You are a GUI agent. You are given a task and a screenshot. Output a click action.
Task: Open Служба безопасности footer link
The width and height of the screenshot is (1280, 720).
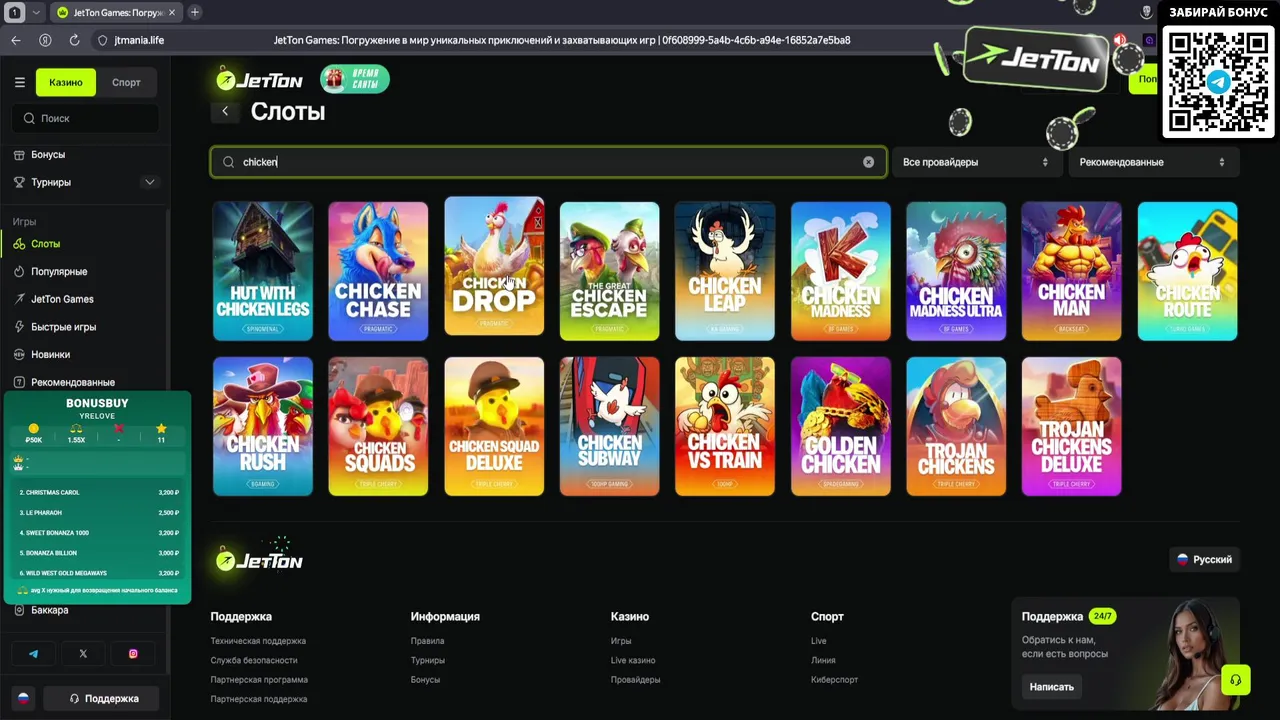(254, 660)
